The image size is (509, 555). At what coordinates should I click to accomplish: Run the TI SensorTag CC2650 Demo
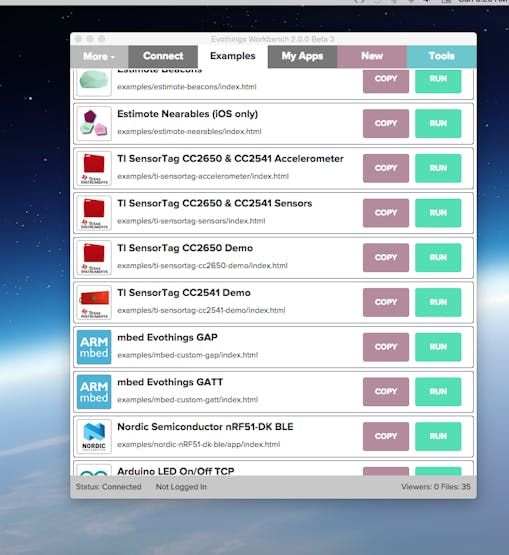coord(438,257)
